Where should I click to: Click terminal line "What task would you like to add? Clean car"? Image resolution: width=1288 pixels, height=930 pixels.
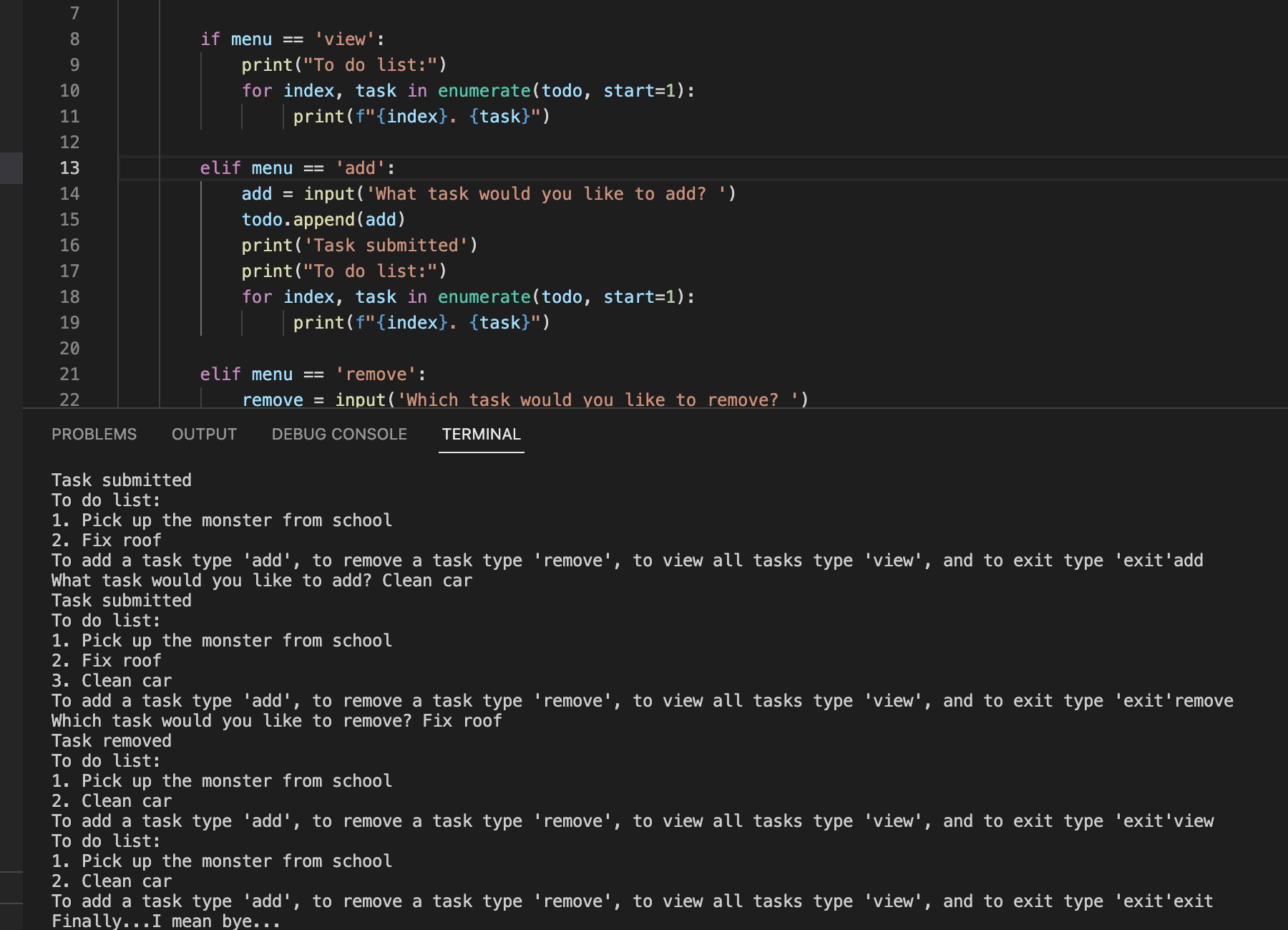click(x=262, y=581)
